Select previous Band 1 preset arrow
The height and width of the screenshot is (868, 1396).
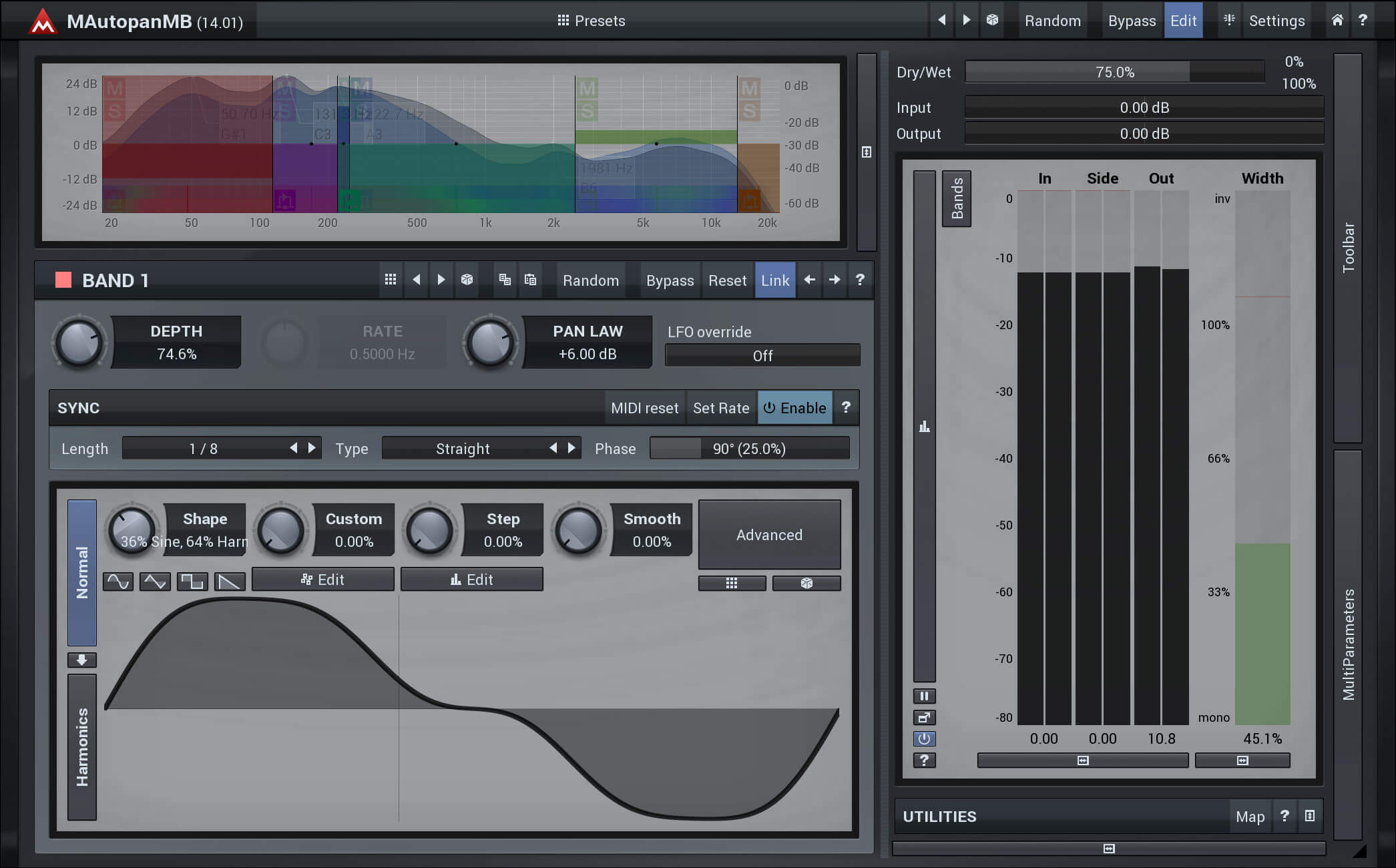[x=417, y=280]
